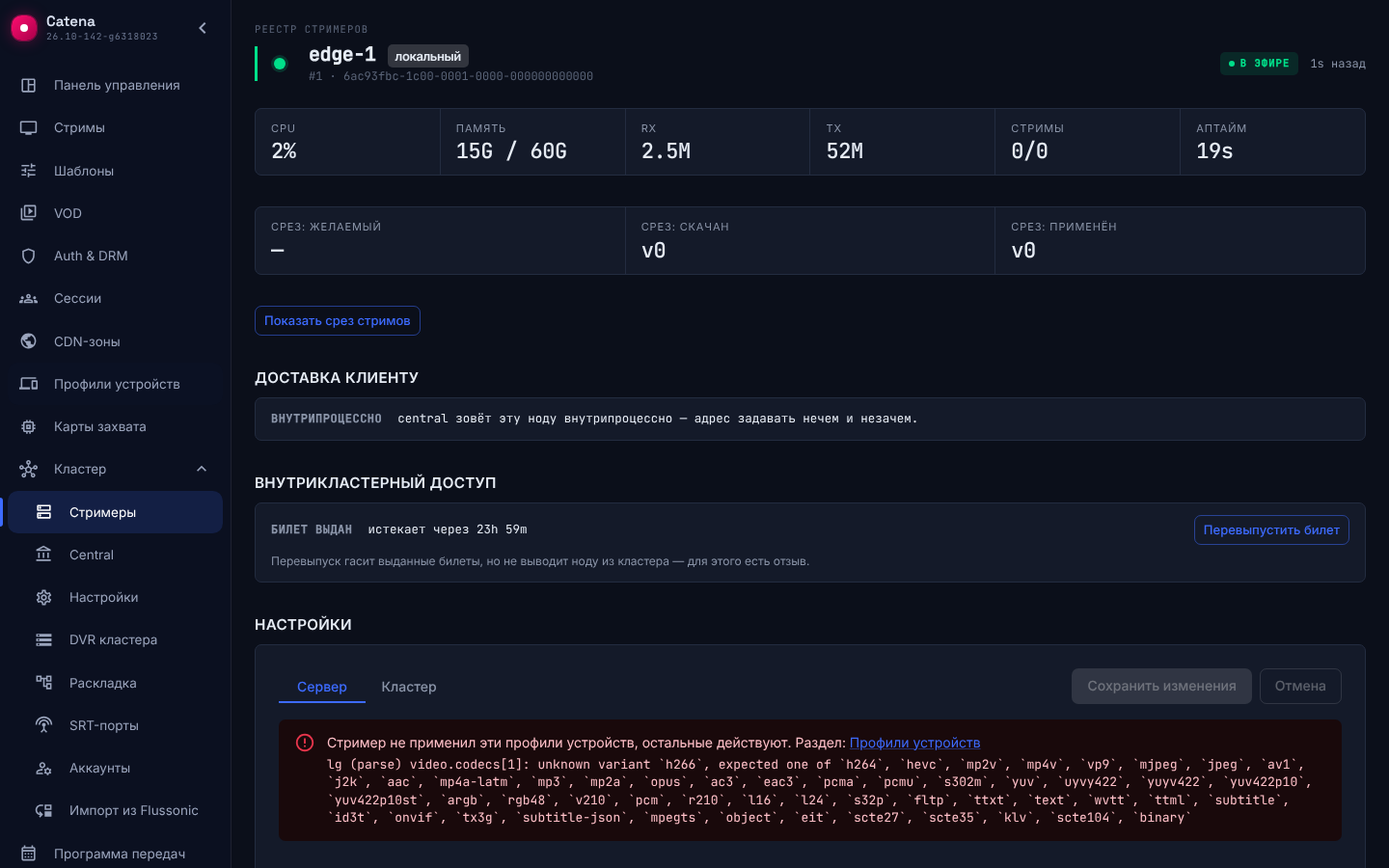Collapse the Кластер submenu chevron
1389x868 pixels.
coord(202,469)
